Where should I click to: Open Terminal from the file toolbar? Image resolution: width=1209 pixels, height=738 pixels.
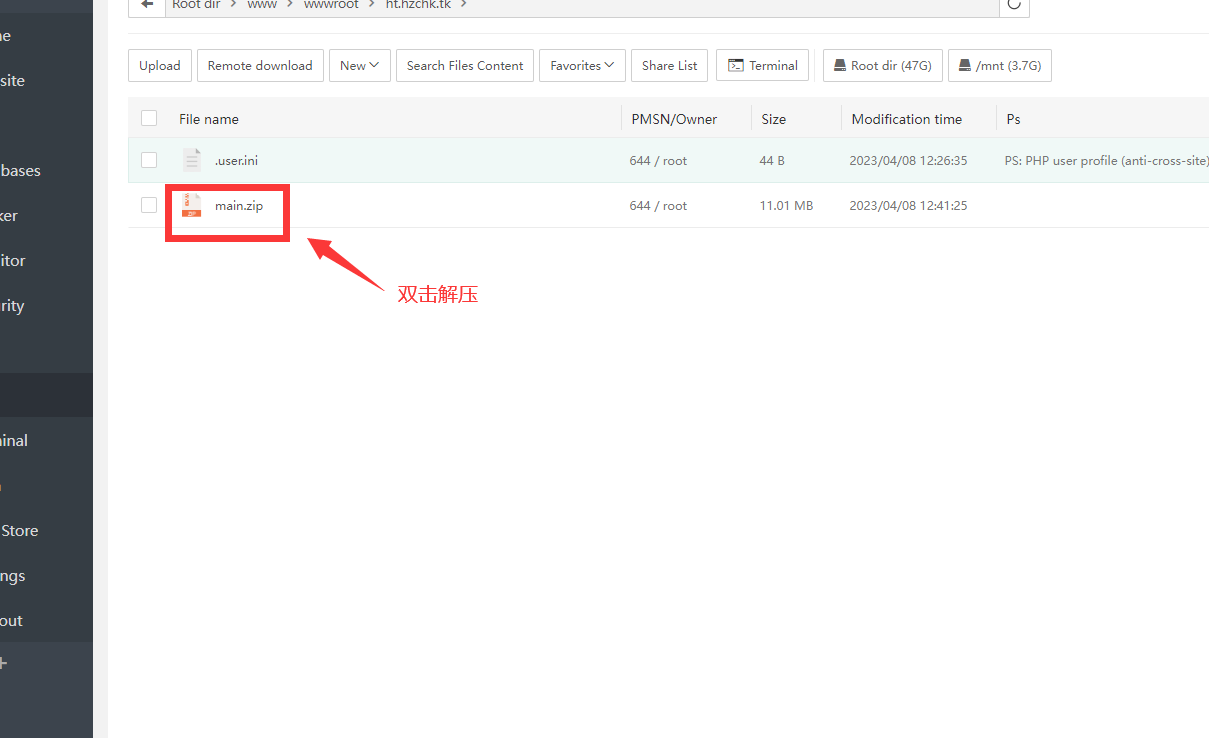(762, 66)
